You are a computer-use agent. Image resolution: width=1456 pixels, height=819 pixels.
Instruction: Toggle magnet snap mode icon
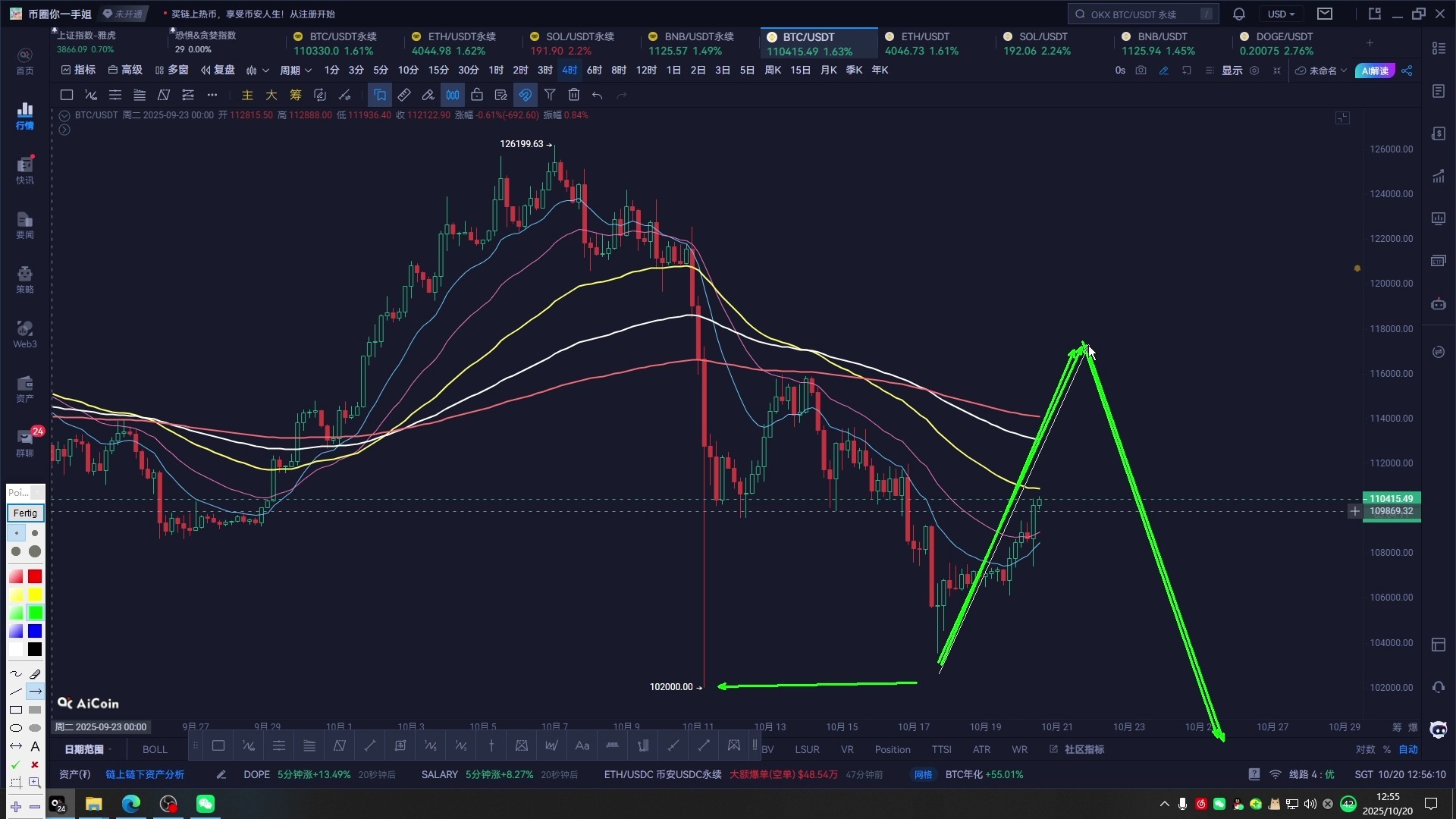(526, 95)
